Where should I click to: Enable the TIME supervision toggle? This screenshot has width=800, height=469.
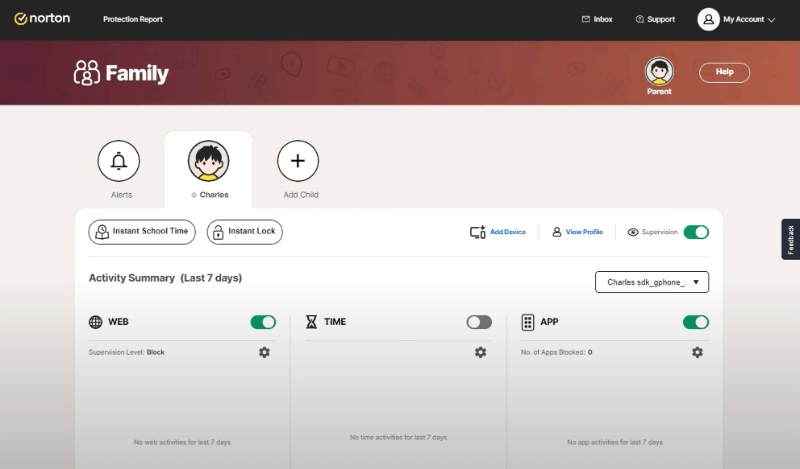(x=479, y=322)
